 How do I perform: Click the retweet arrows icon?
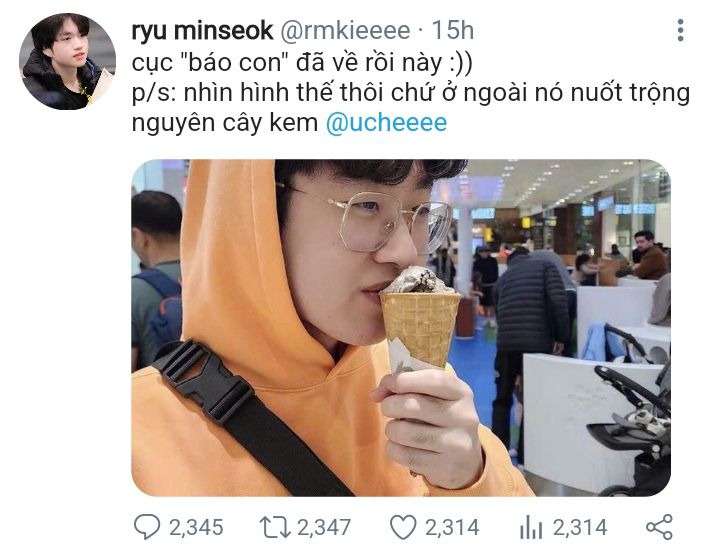coord(275,527)
